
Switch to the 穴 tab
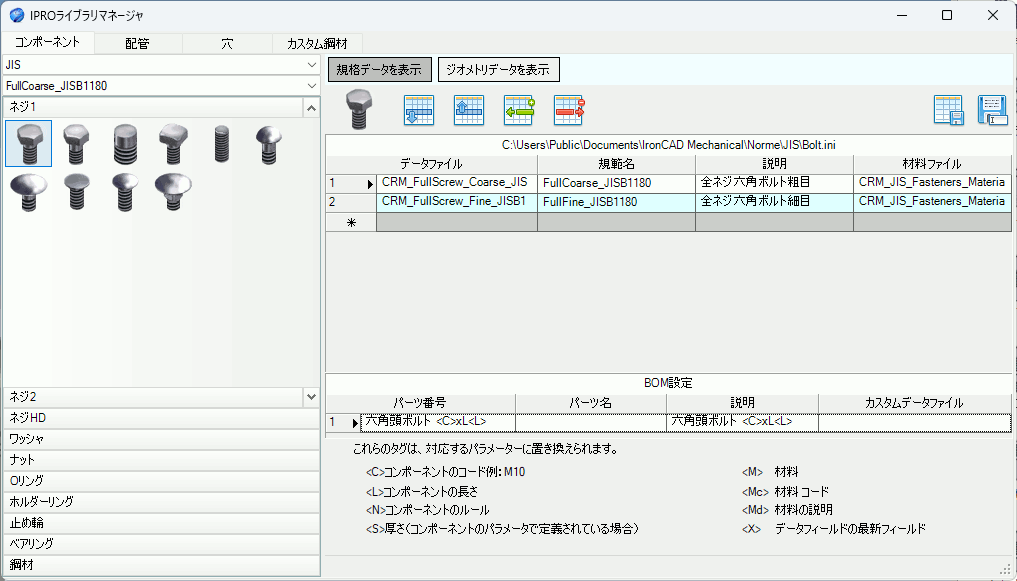[227, 43]
